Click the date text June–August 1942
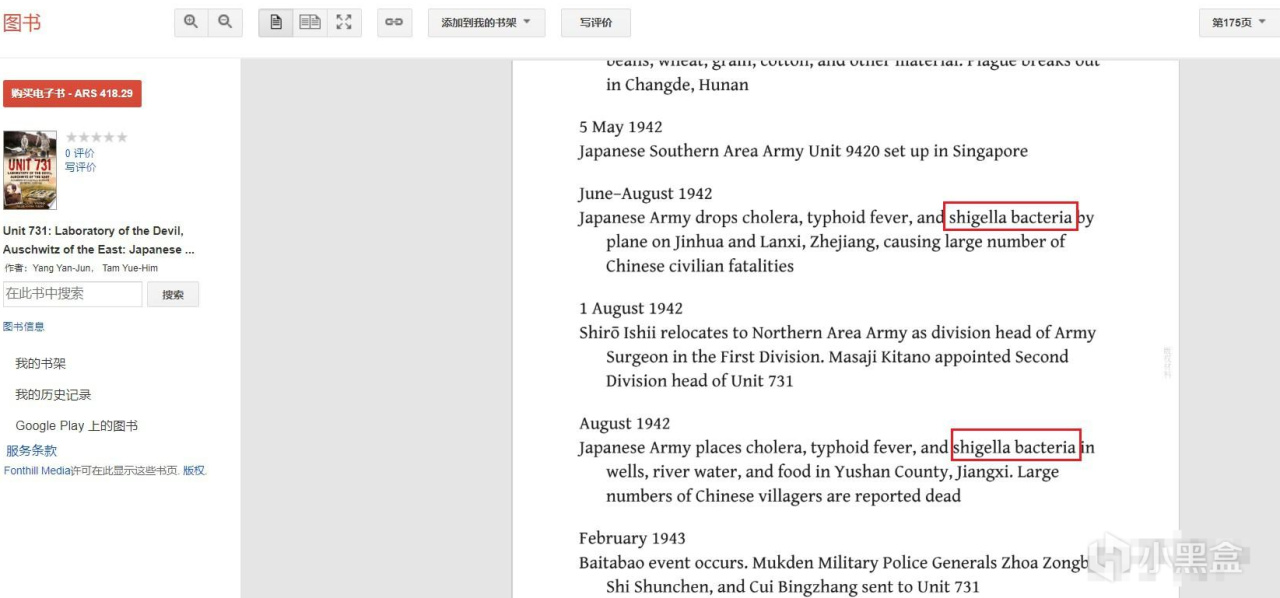The height and width of the screenshot is (598, 1280). point(646,194)
